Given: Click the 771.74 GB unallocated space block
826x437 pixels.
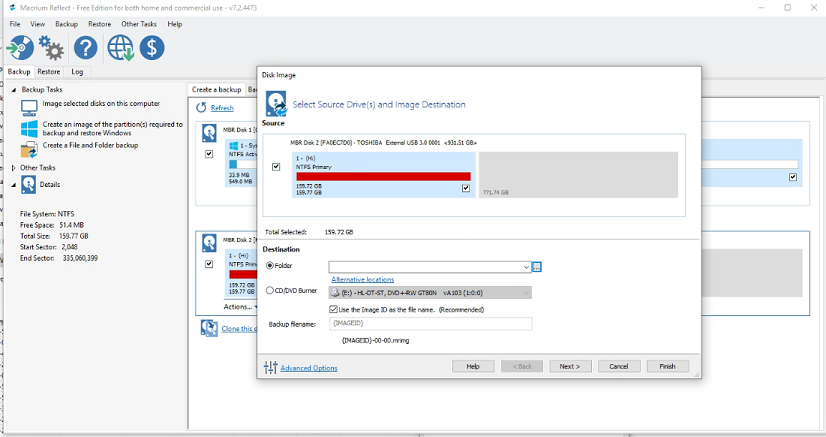Looking at the screenshot, I should (x=578, y=175).
